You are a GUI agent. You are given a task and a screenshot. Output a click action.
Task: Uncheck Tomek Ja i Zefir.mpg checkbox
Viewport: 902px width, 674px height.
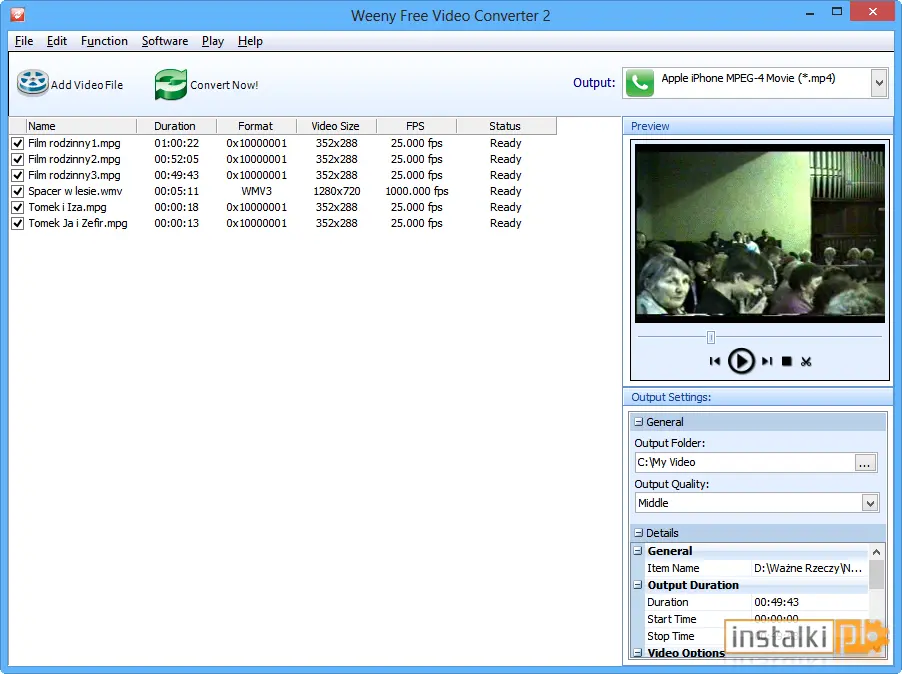tap(18, 224)
